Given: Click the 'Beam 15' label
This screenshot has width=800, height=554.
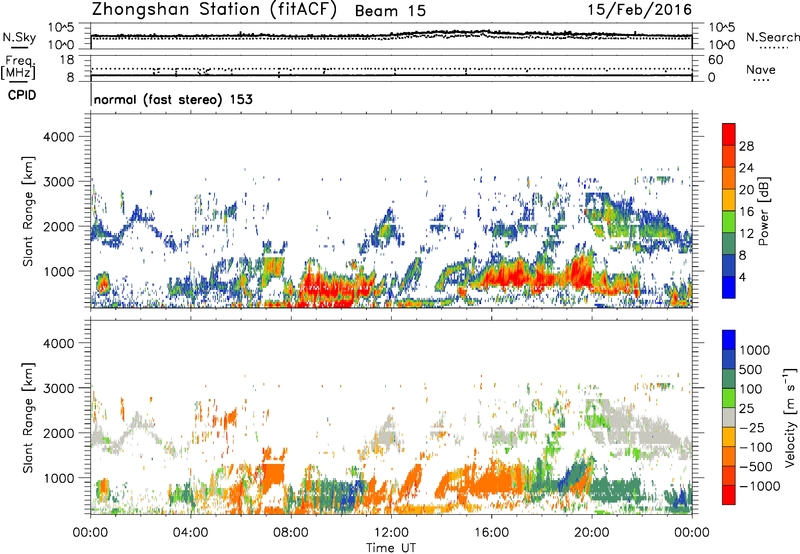Looking at the screenshot, I should pos(390,11).
